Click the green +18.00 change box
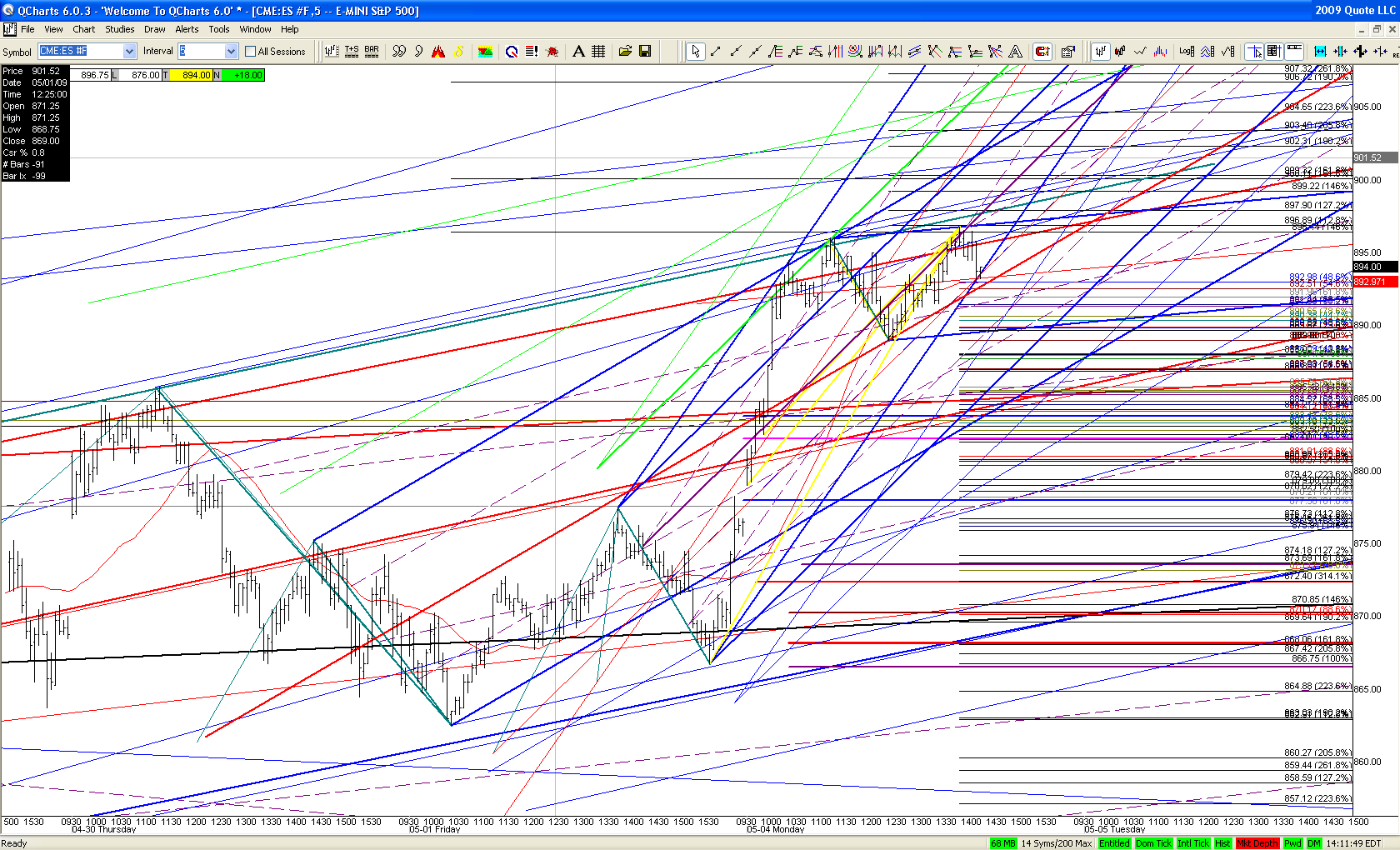This screenshot has height=850, width=1400. (x=243, y=75)
